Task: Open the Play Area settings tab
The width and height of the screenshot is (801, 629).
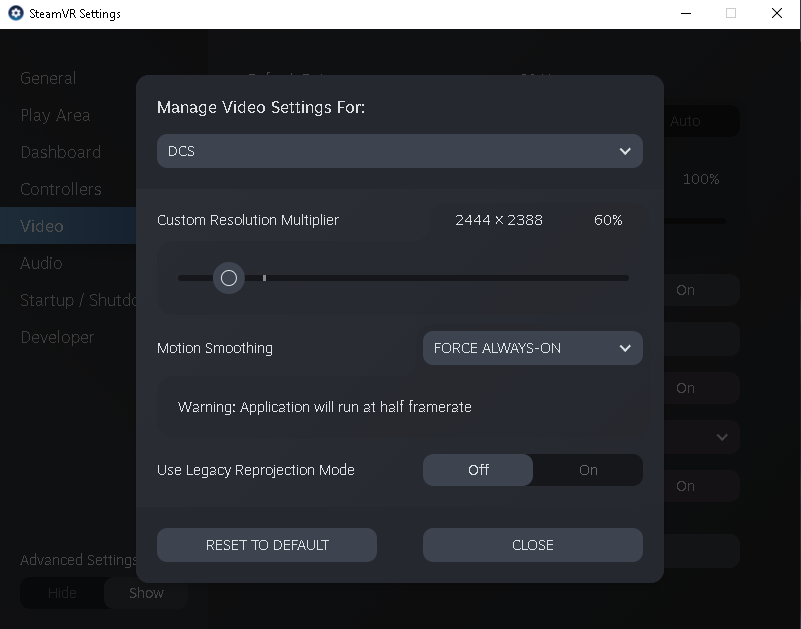Action: 55,115
